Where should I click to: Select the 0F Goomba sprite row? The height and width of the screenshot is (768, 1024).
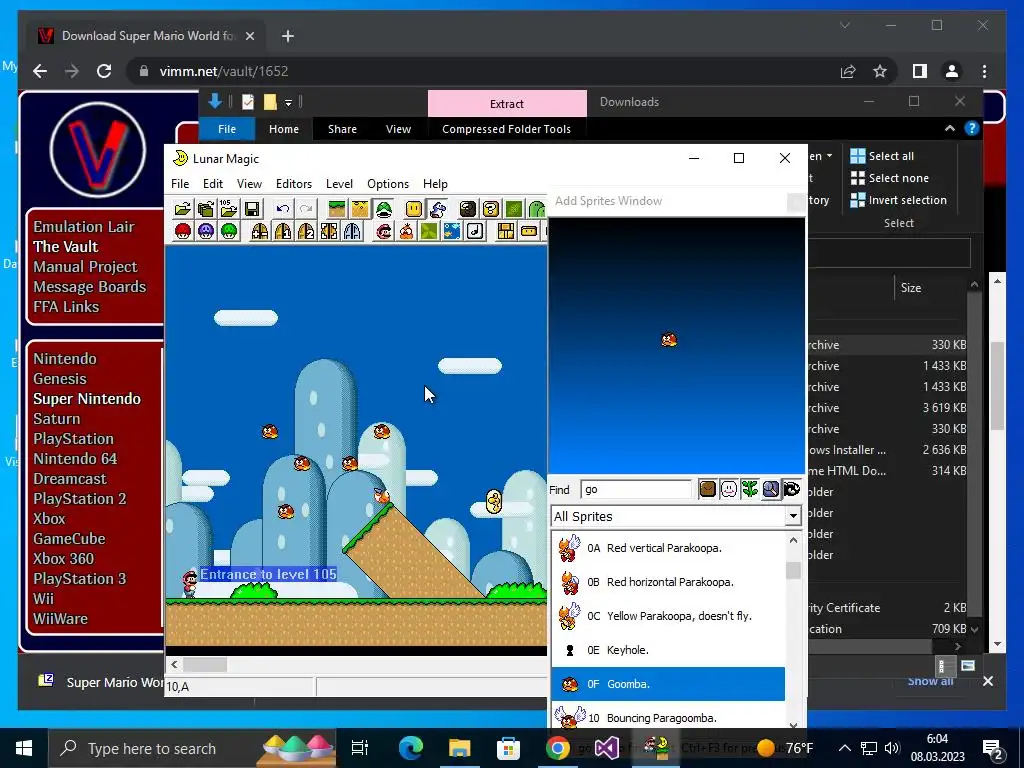click(x=668, y=684)
